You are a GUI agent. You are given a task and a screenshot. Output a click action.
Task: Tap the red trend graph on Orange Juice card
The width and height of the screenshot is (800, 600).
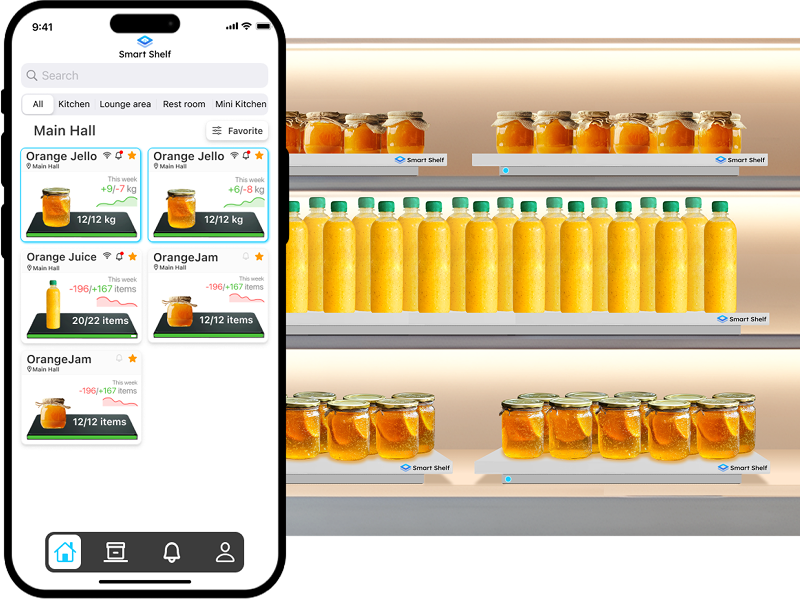(x=117, y=302)
